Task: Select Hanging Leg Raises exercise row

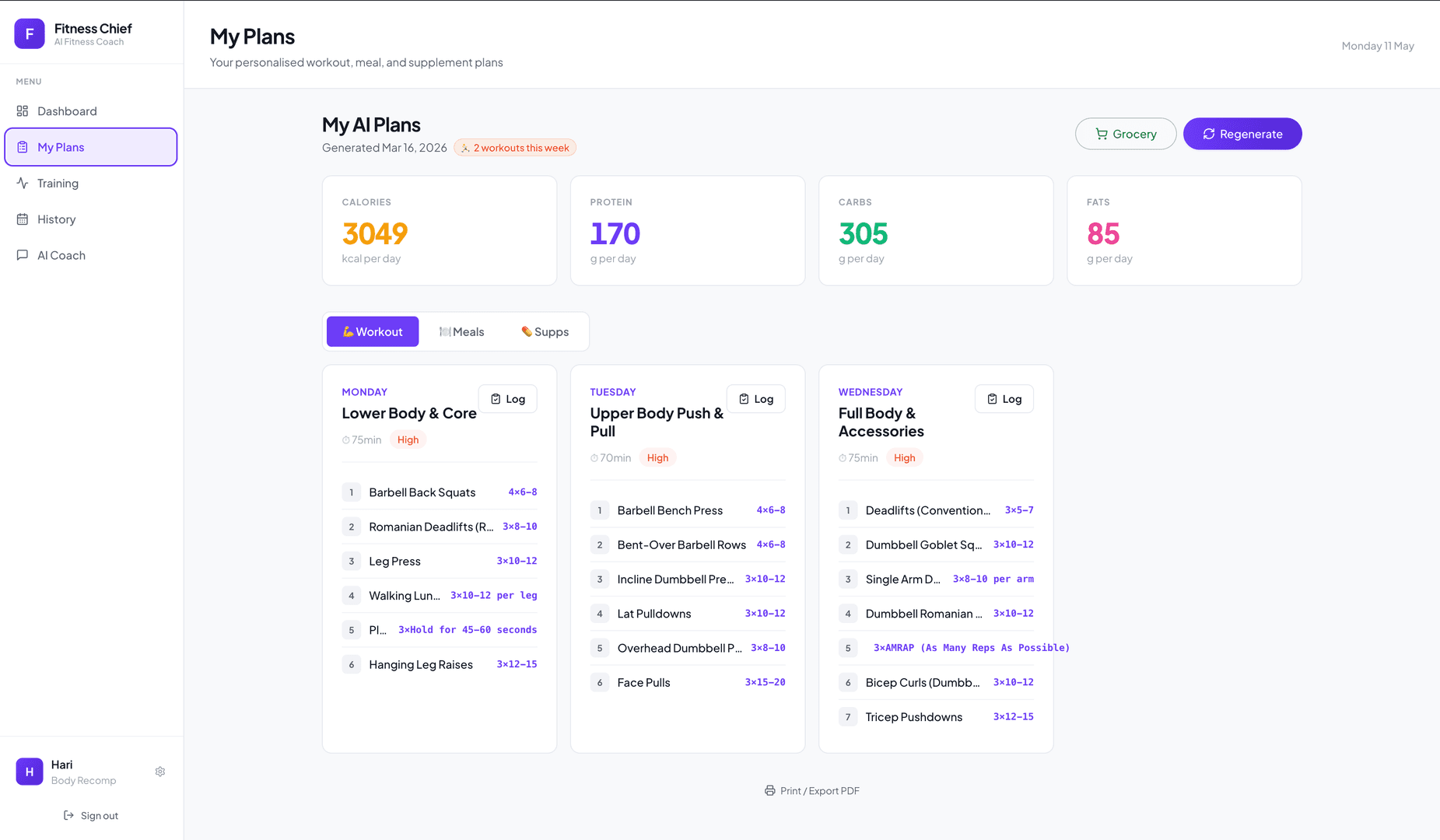Action: pos(440,664)
